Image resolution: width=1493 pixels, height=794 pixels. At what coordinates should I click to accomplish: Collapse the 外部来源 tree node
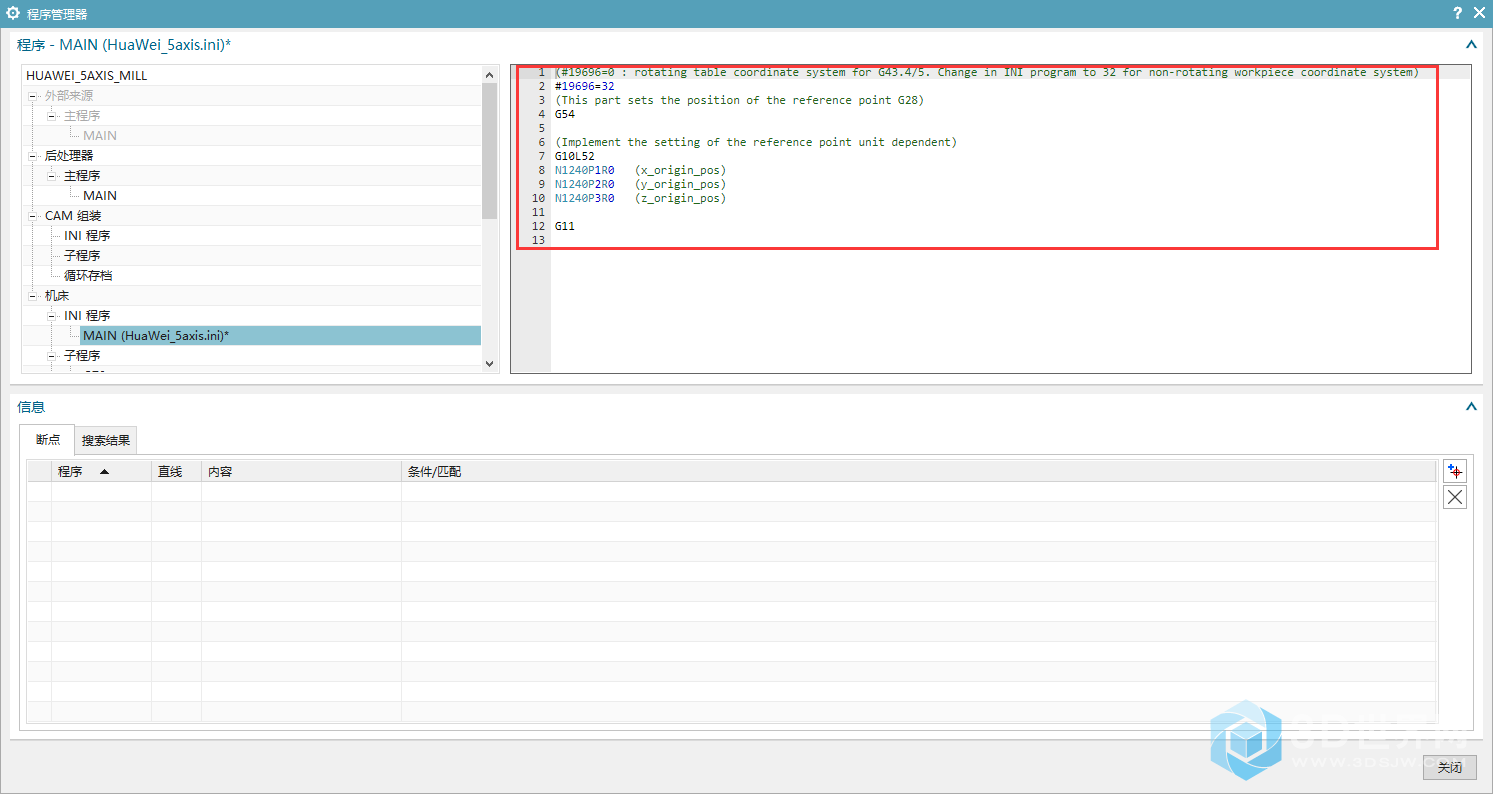pyautogui.click(x=33, y=96)
